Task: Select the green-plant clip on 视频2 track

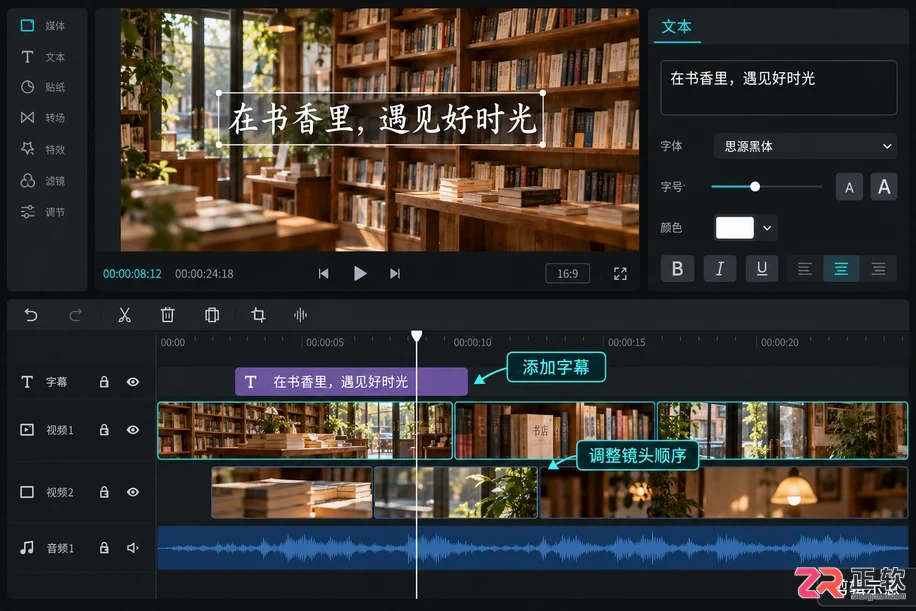Action: [x=456, y=492]
